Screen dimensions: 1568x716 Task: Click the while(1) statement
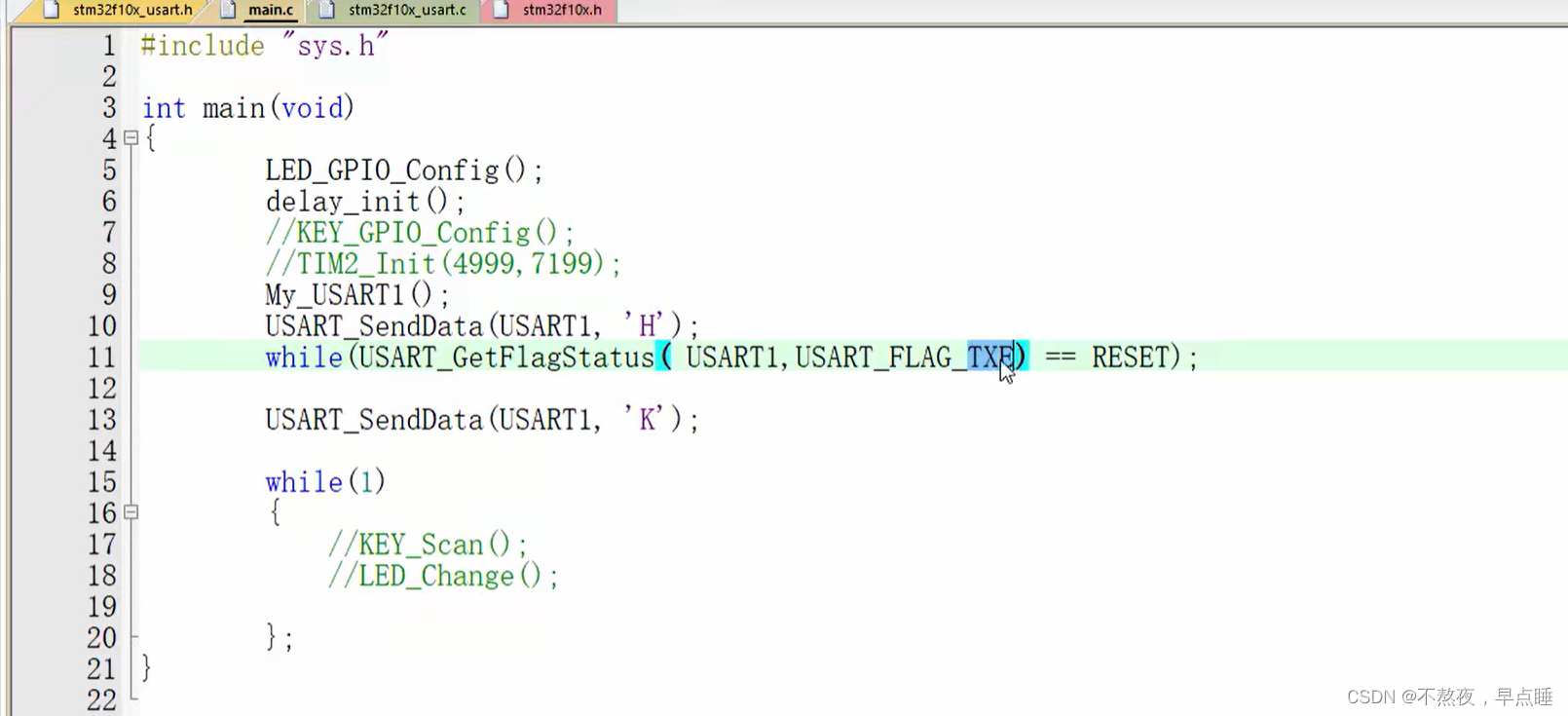tap(325, 481)
